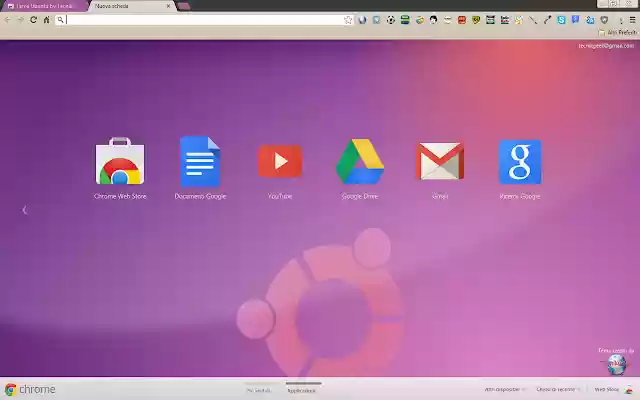Open the Altri Preferiti bookmarks folder
The width and height of the screenshot is (640, 400).
point(617,32)
